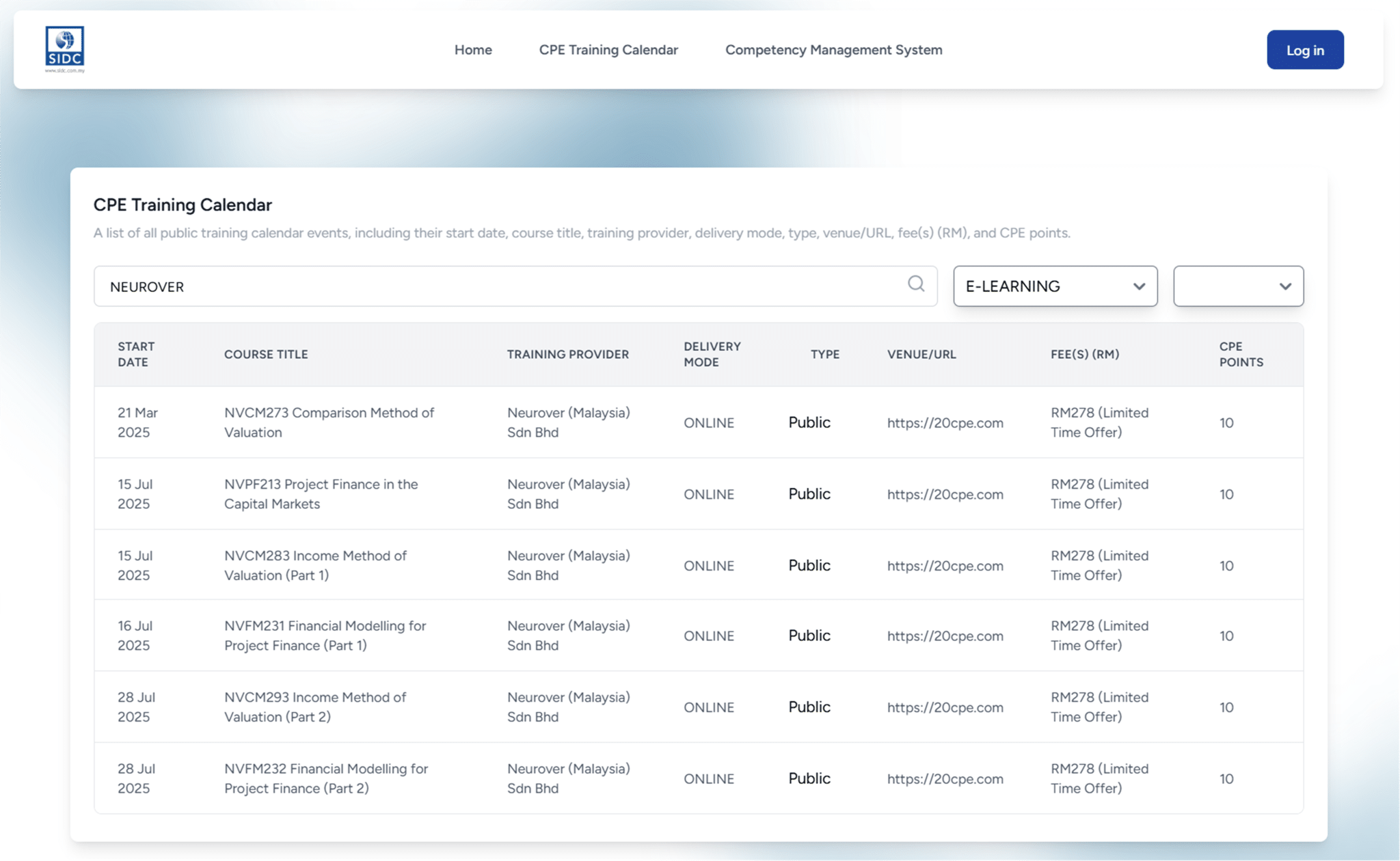Click the START DATE column header
Viewport: 1400px width, 861px height.
[x=136, y=354]
